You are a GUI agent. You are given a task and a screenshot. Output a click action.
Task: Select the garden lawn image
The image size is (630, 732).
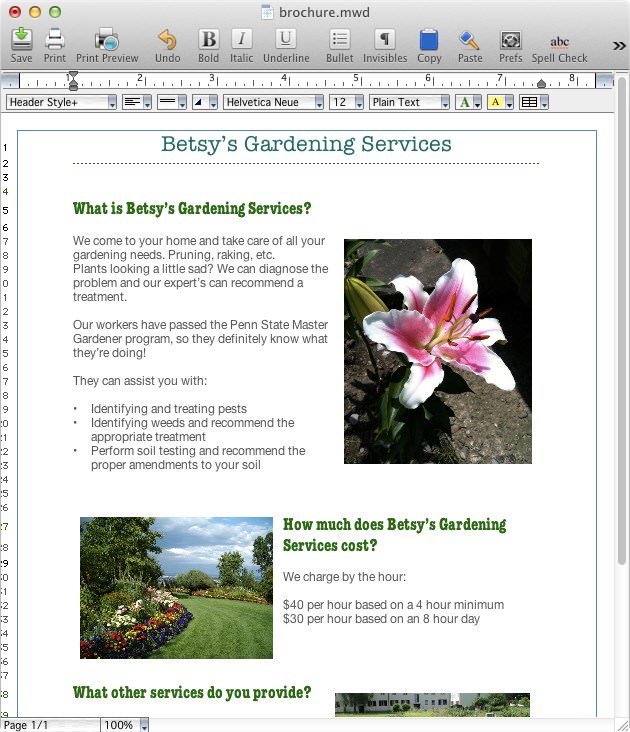176,588
